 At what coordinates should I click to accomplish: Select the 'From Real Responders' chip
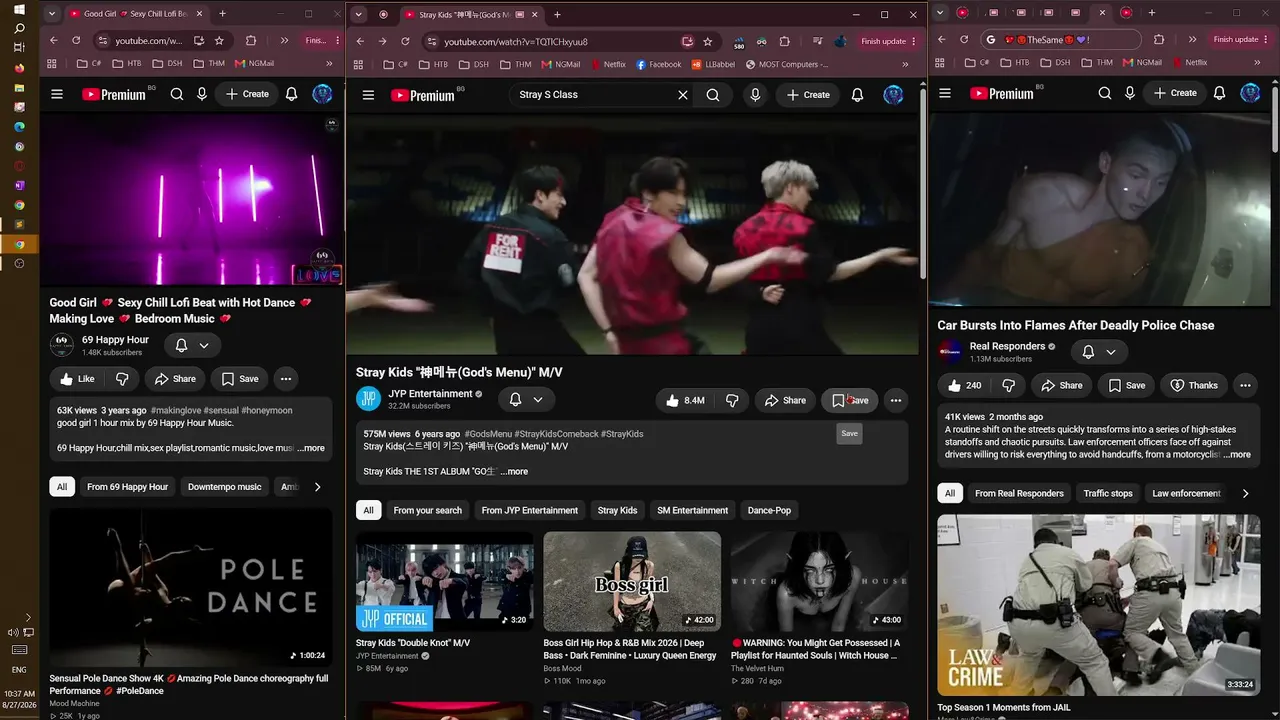coord(1020,493)
